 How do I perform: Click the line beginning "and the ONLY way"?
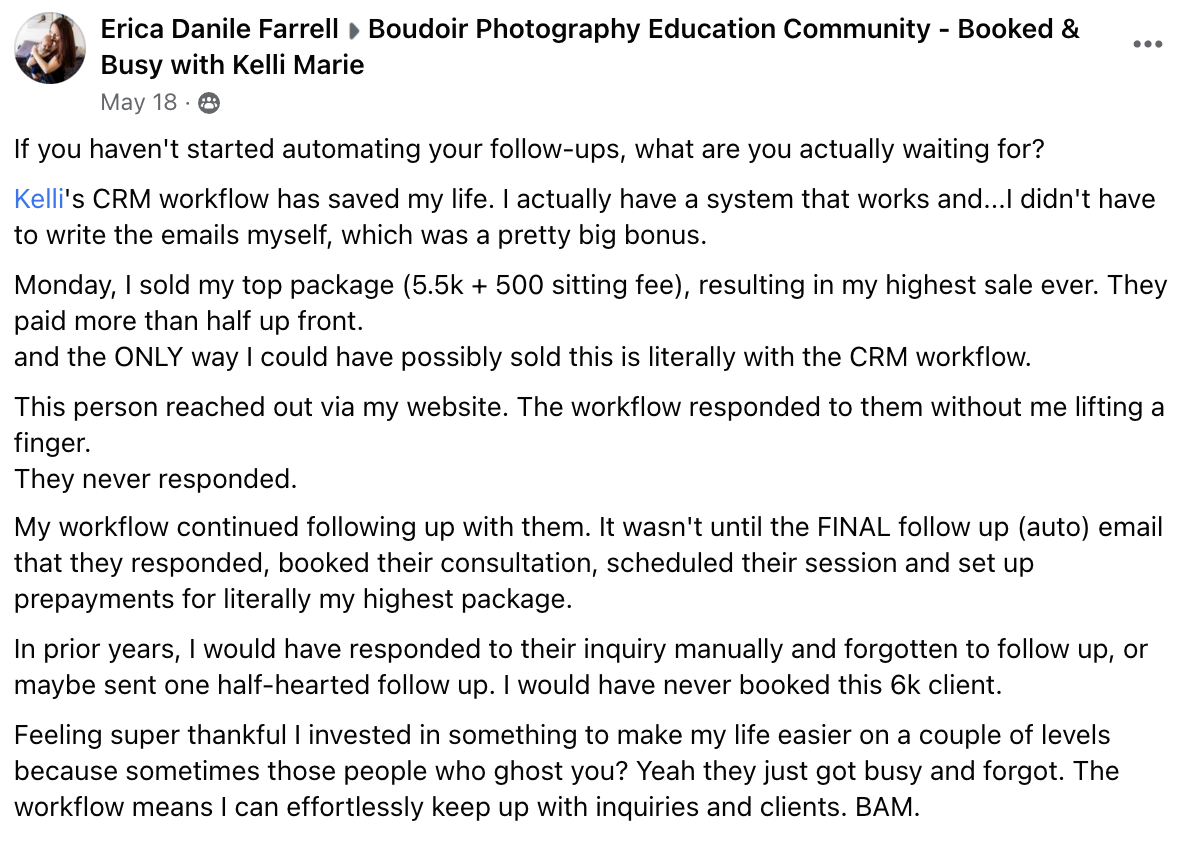521,356
